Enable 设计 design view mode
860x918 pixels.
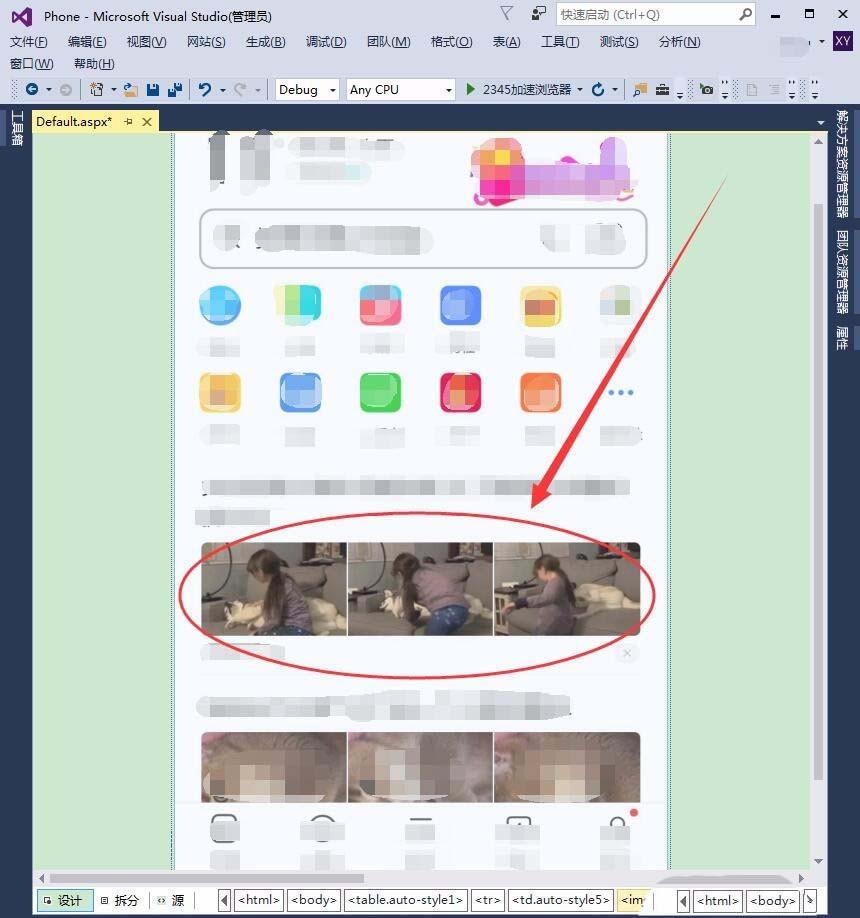[x=64, y=900]
